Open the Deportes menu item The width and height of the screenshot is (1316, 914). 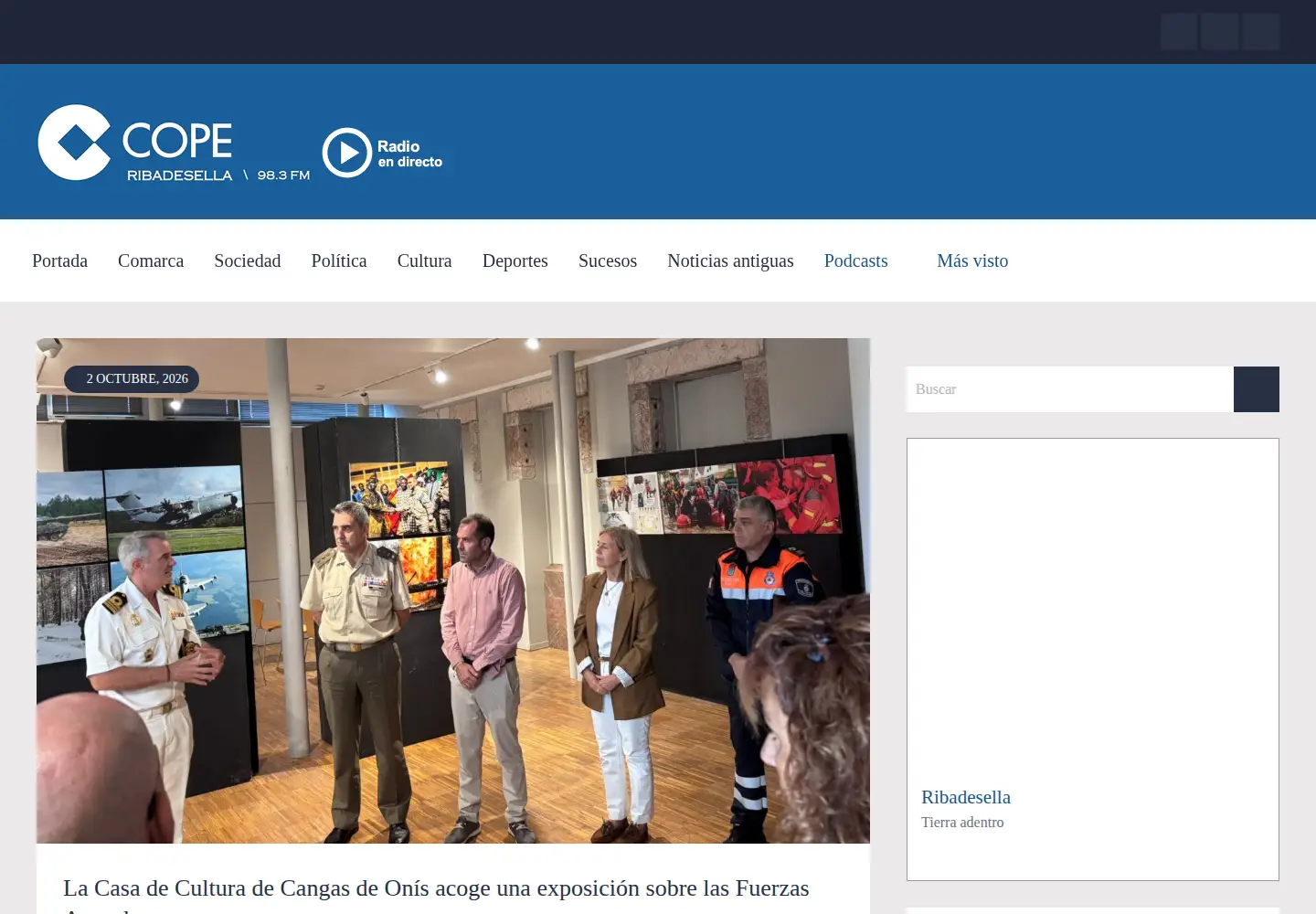click(515, 260)
